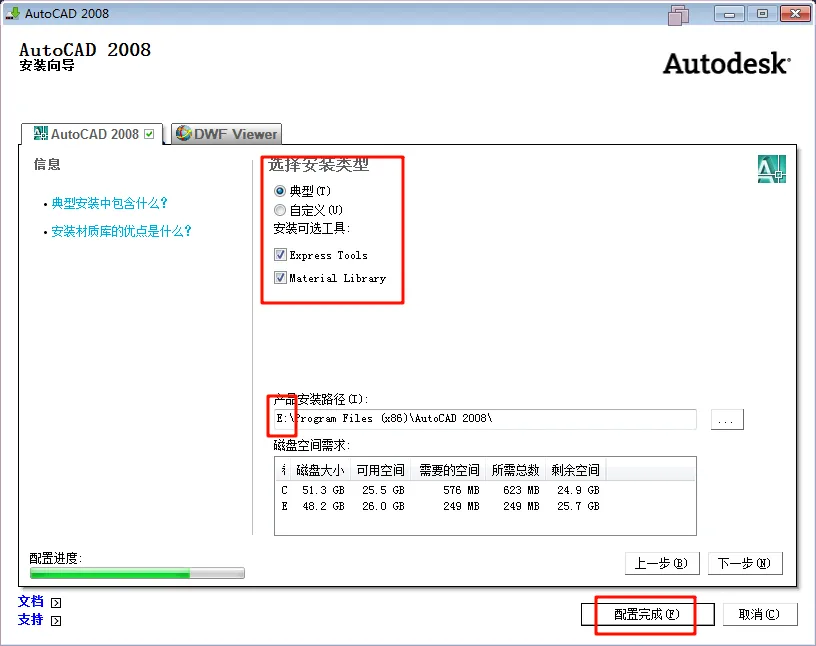Browse for install path with the ... button
816x646 pixels.
point(727,420)
